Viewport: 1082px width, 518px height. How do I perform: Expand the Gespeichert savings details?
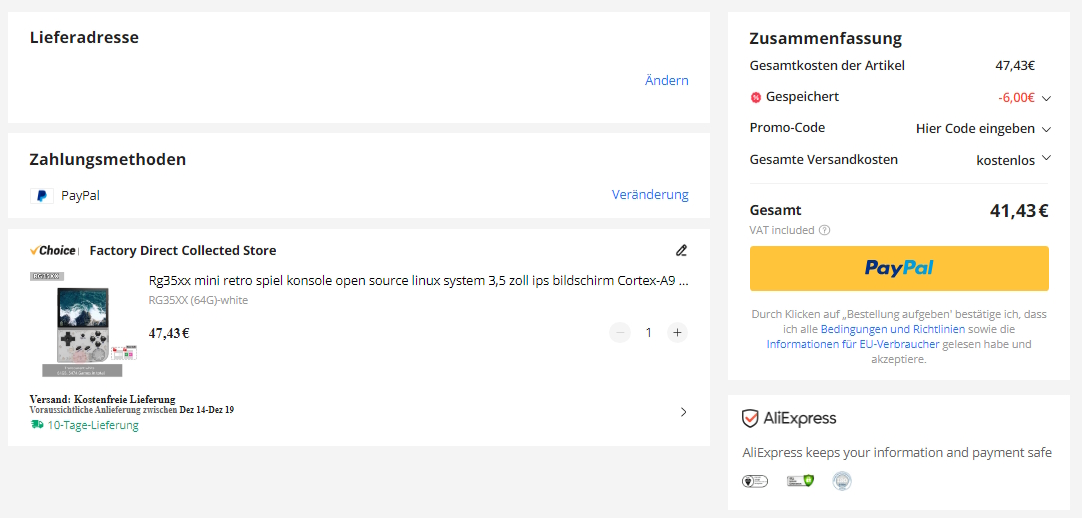(x=1046, y=98)
